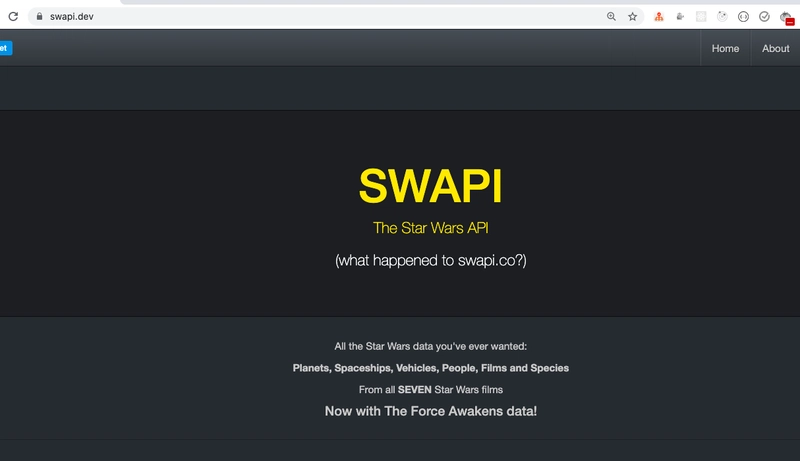
Task: Click the 'All the Star Wars data' line
Action: click(431, 346)
